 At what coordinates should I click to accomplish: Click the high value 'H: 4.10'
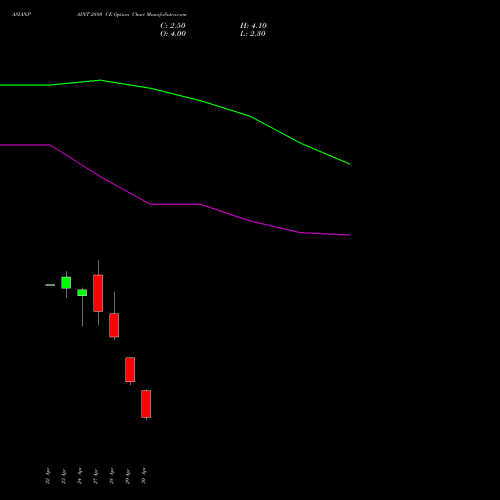(x=253, y=26)
